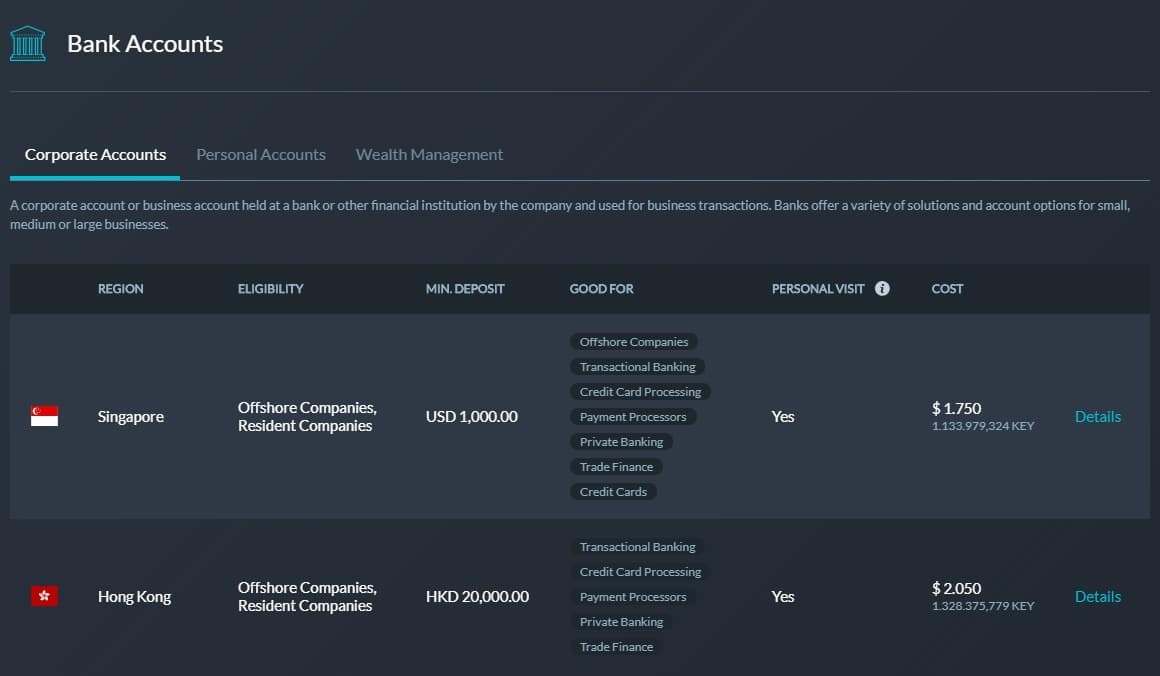Click the Cost column header
The height and width of the screenshot is (676, 1160).
[x=947, y=288]
